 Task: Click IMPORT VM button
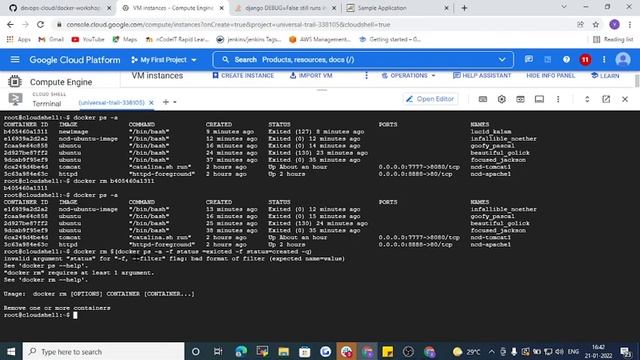tap(311, 76)
